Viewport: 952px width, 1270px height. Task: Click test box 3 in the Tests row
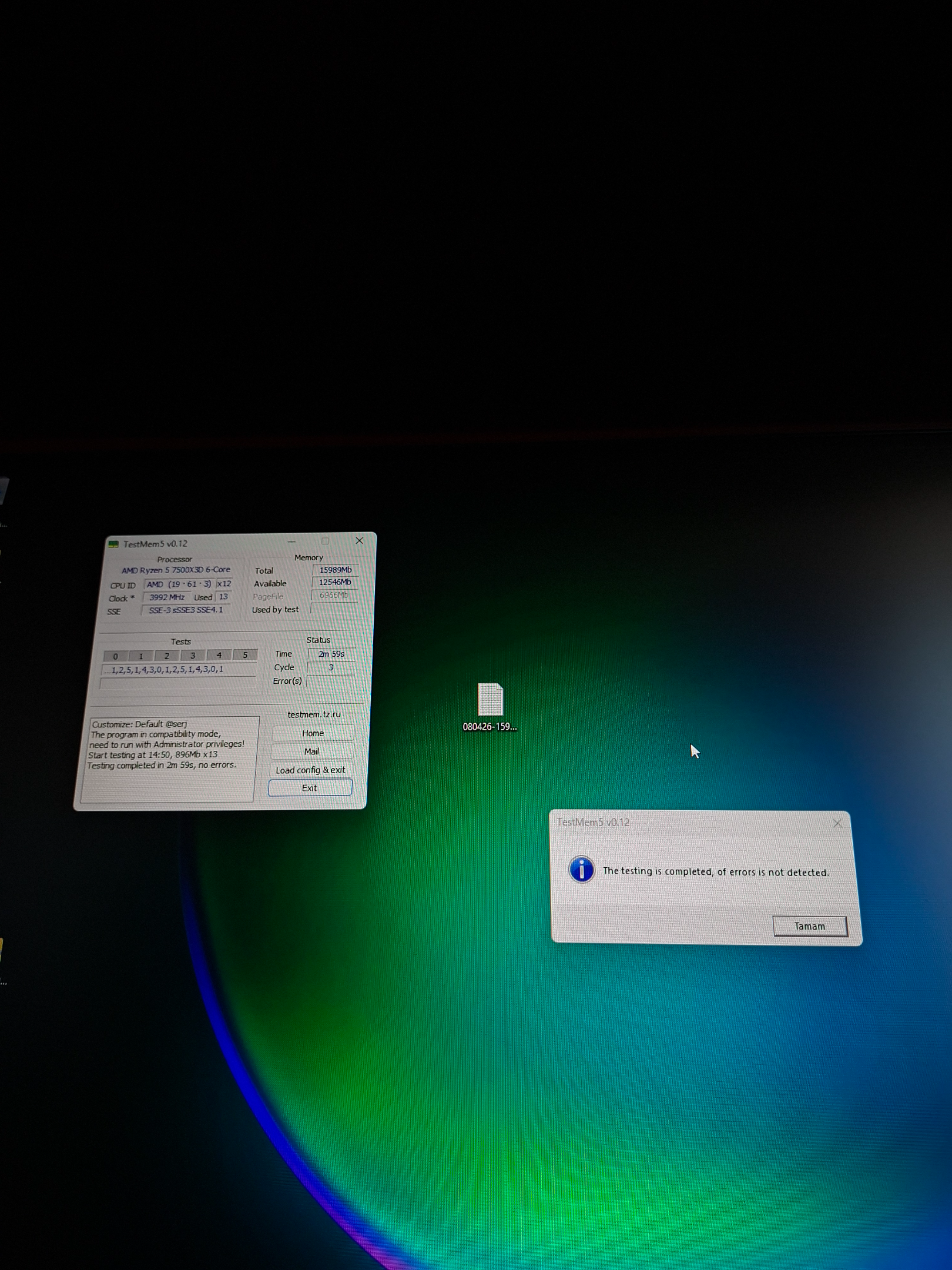click(193, 656)
